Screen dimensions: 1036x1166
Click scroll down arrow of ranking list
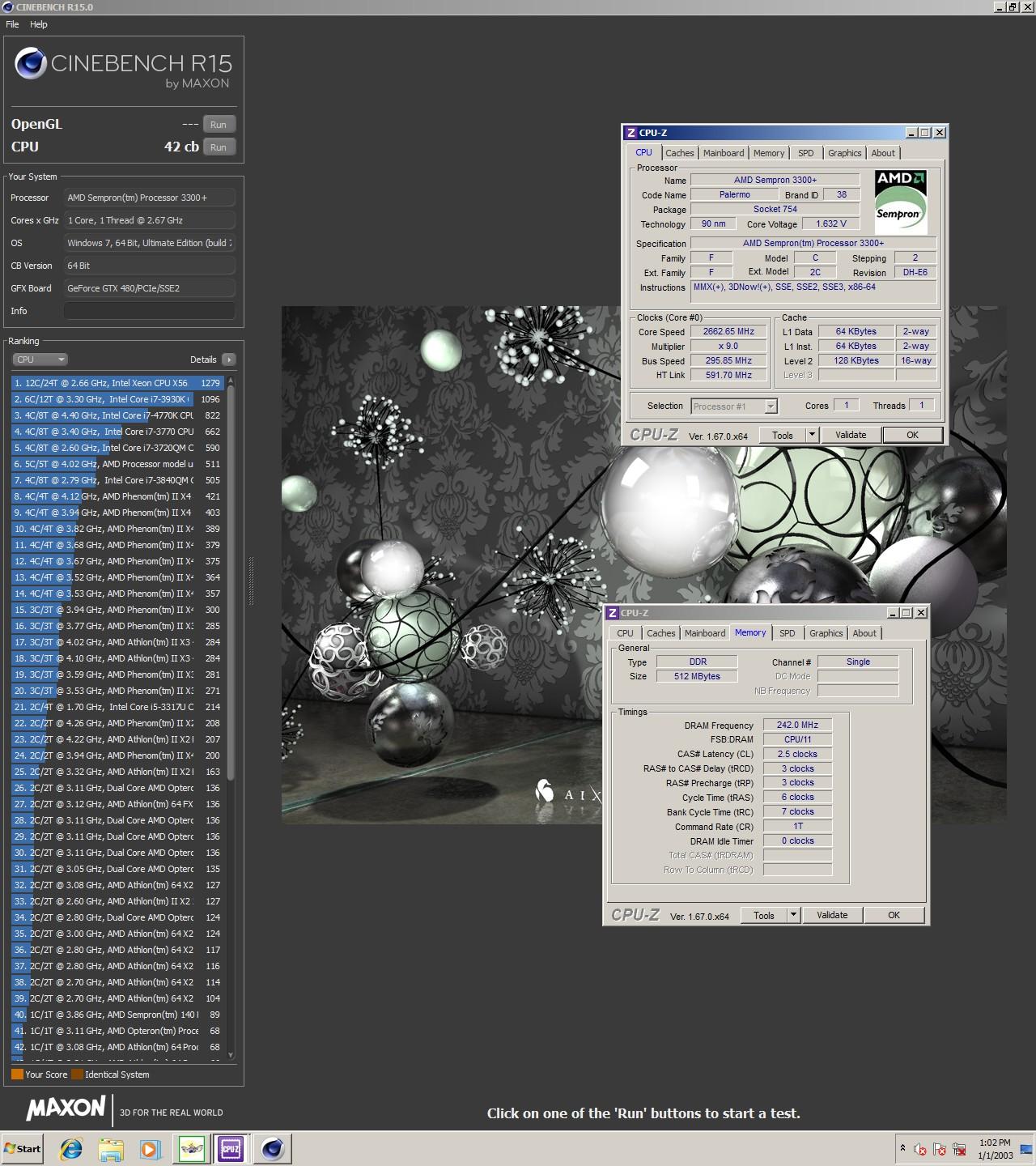click(x=231, y=1054)
